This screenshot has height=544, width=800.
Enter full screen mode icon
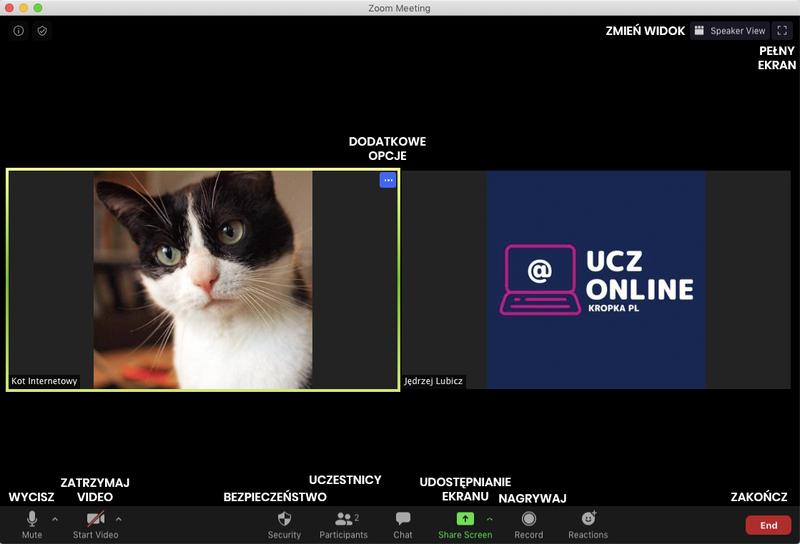click(782, 31)
